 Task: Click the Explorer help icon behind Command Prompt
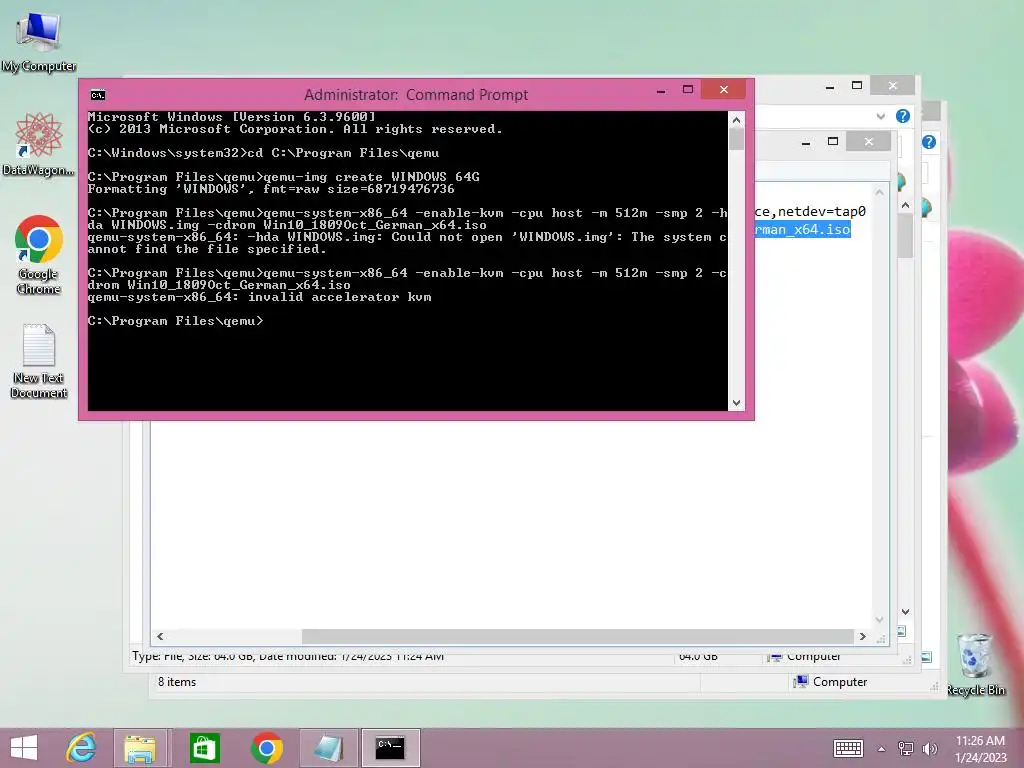pyautogui.click(x=903, y=116)
